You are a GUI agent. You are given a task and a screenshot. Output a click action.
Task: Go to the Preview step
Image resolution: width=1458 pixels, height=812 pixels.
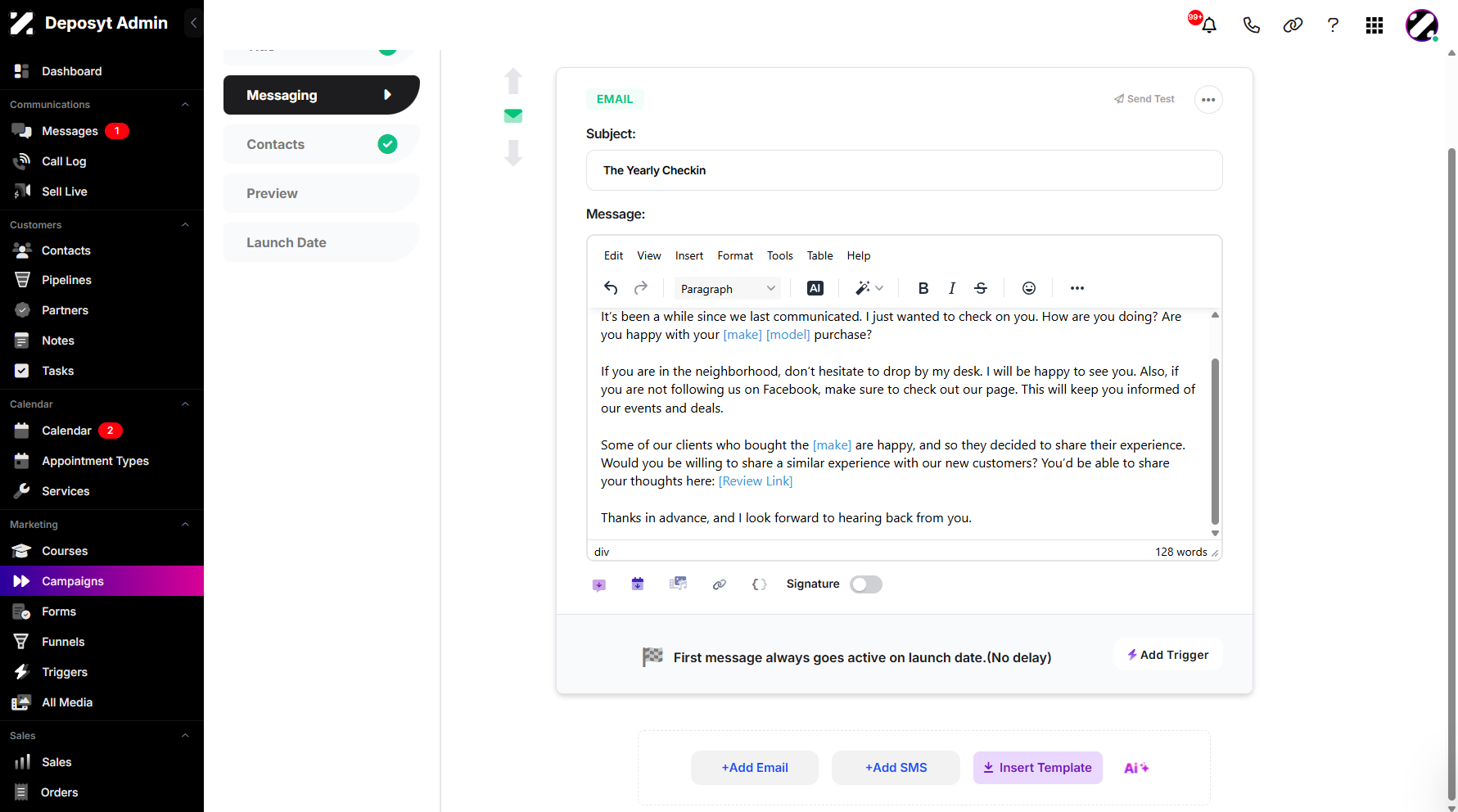[321, 193]
